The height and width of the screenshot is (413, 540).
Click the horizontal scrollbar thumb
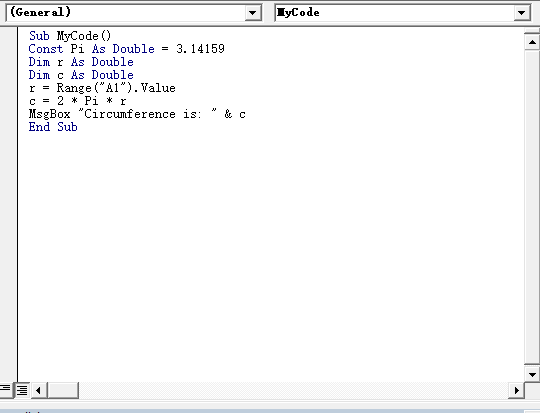tap(63, 390)
